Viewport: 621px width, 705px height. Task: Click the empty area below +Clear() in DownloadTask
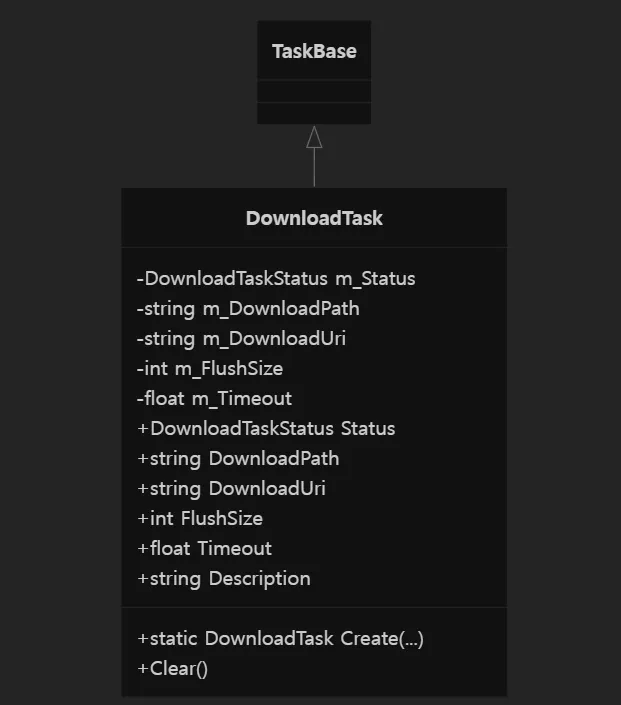pos(314,688)
